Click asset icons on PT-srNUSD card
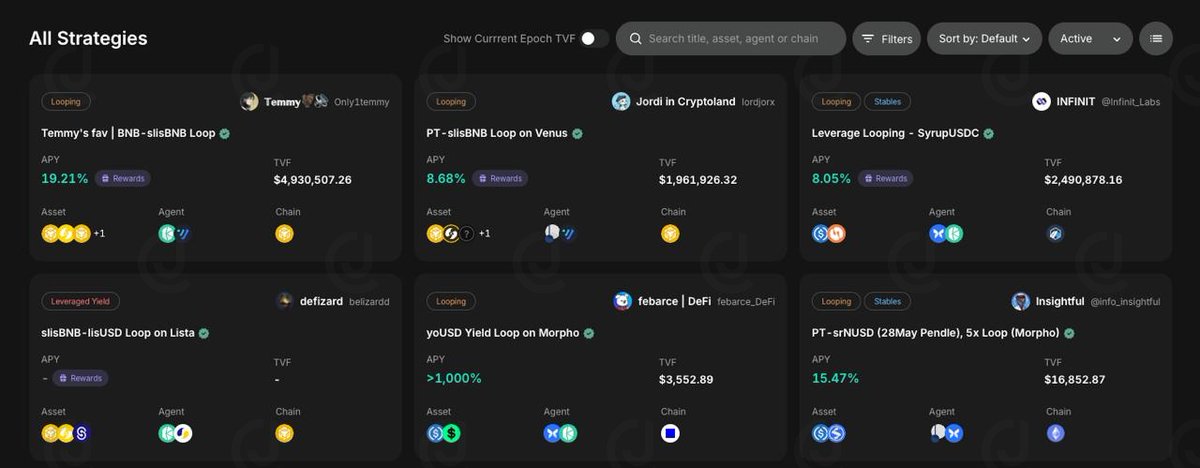Image resolution: width=1200 pixels, height=468 pixels. pos(829,434)
